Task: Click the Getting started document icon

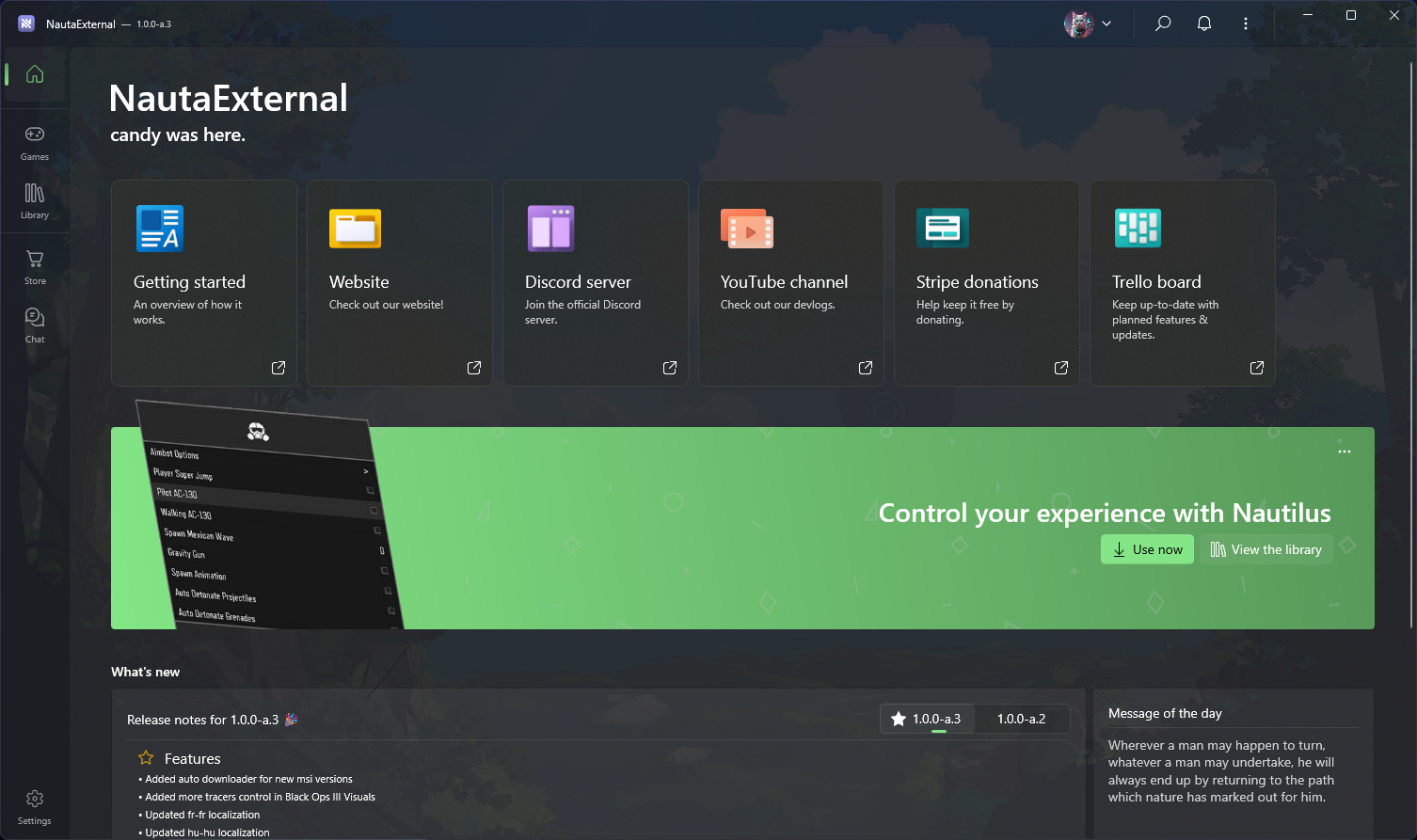Action: pyautogui.click(x=159, y=229)
